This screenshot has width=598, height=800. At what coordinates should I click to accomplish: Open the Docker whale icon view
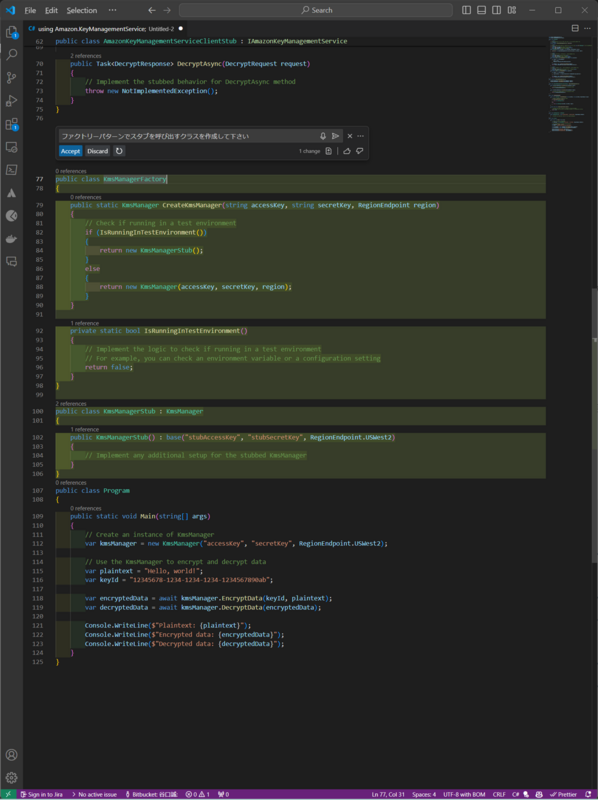tap(11, 239)
